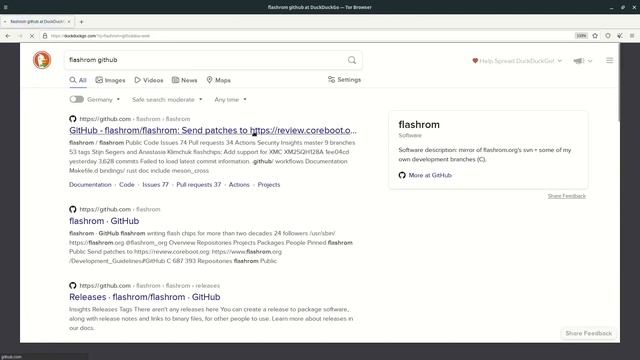Open the Tor Browser hamburger menu
640x360 pixels.
pos(632,36)
